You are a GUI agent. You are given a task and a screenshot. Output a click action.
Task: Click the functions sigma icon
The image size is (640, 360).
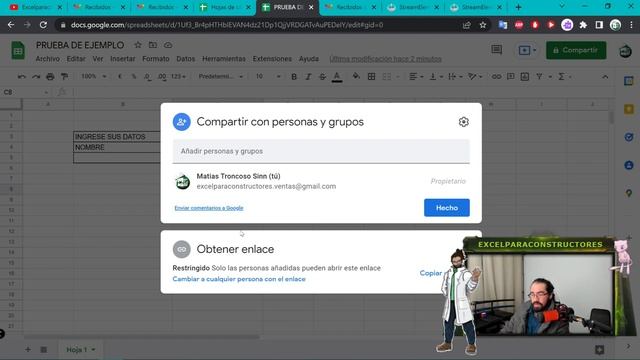[561, 76]
